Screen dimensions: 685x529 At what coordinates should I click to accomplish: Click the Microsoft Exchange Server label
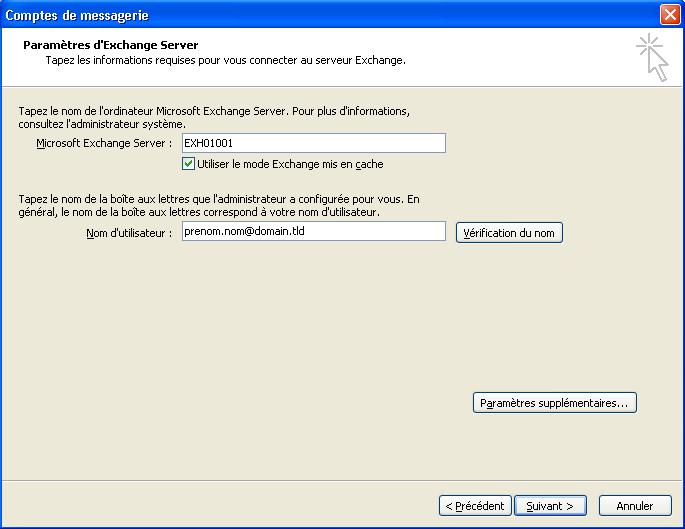click(x=104, y=143)
